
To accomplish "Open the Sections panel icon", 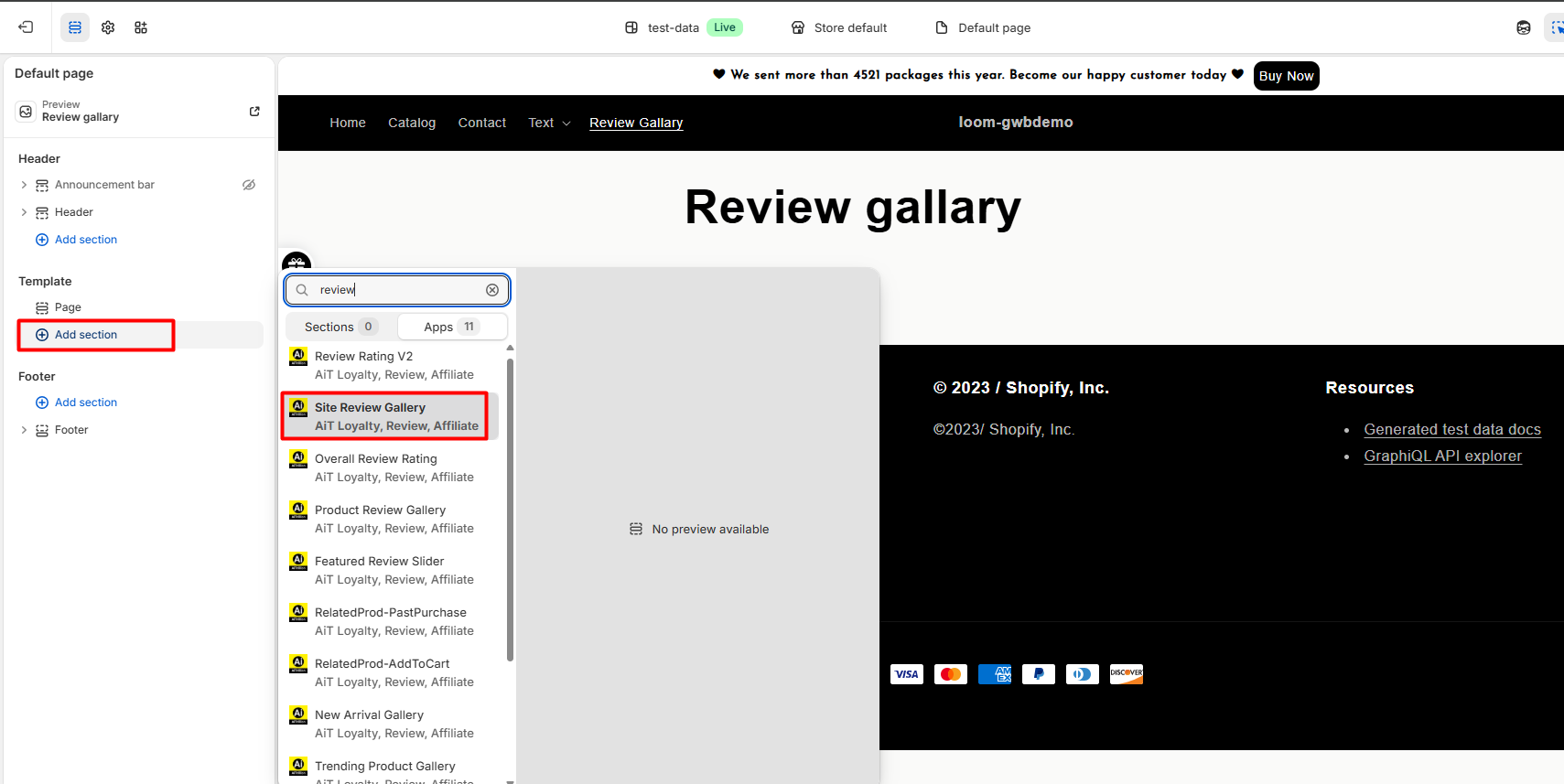I will click(75, 27).
